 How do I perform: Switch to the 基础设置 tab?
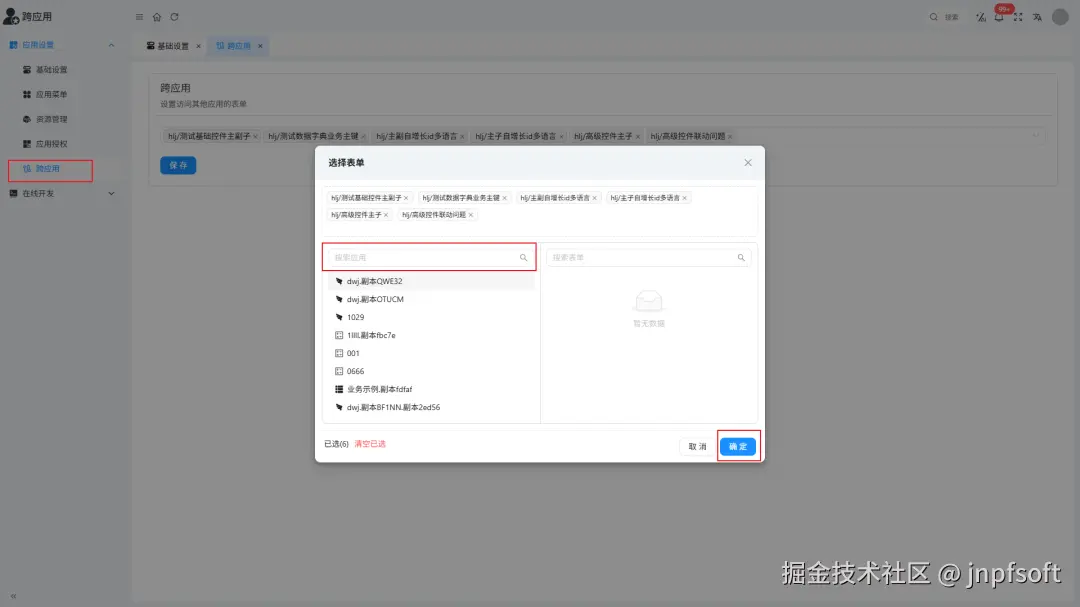pos(175,45)
